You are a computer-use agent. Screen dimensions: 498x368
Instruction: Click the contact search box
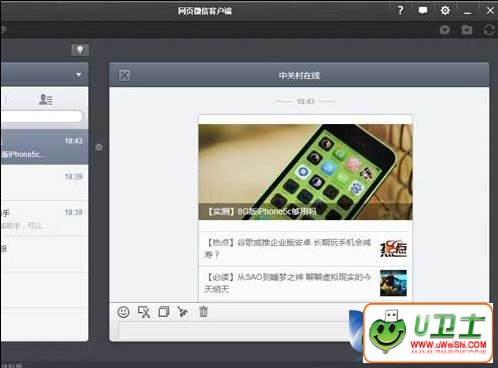[x=42, y=117]
